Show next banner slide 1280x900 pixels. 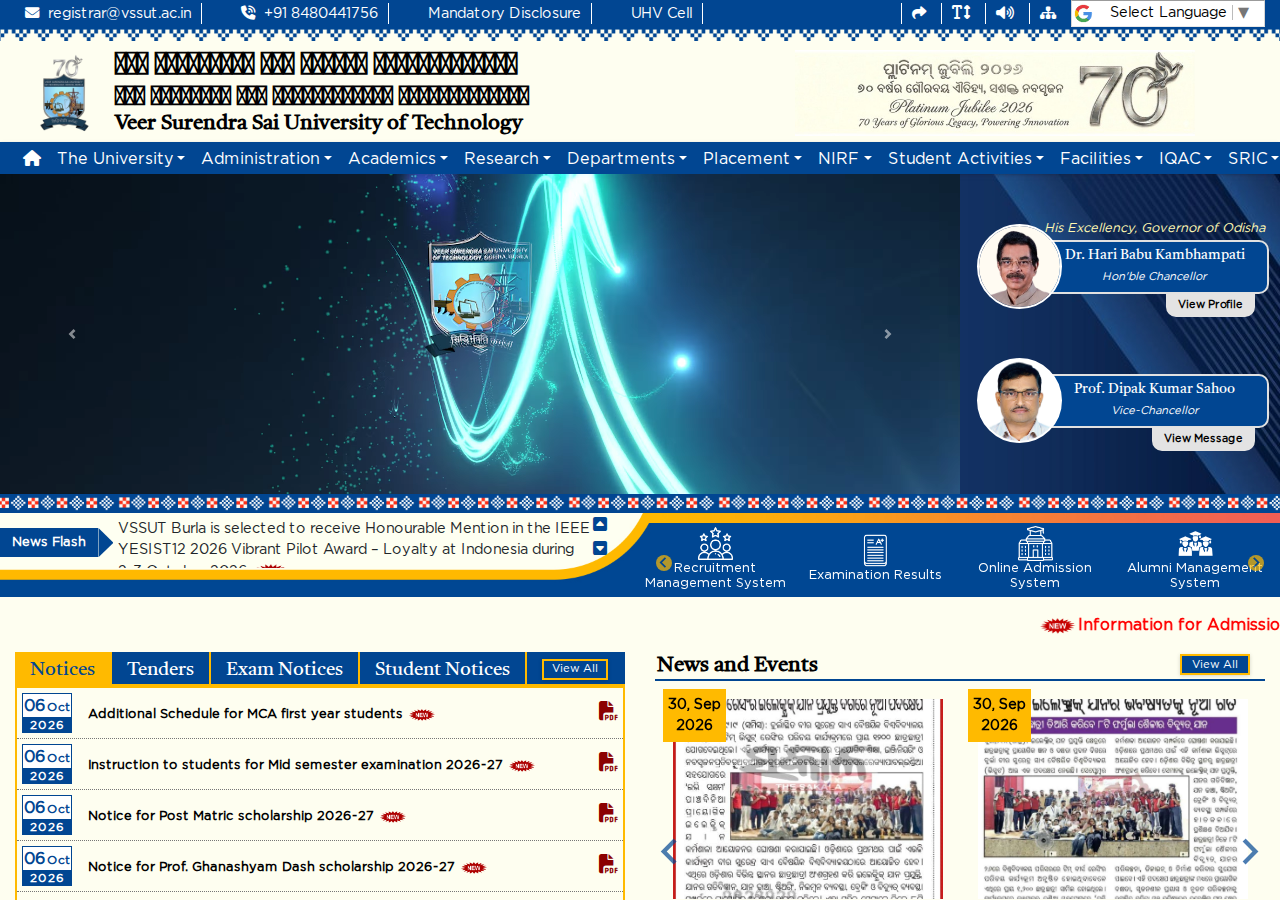pyautogui.click(x=887, y=334)
